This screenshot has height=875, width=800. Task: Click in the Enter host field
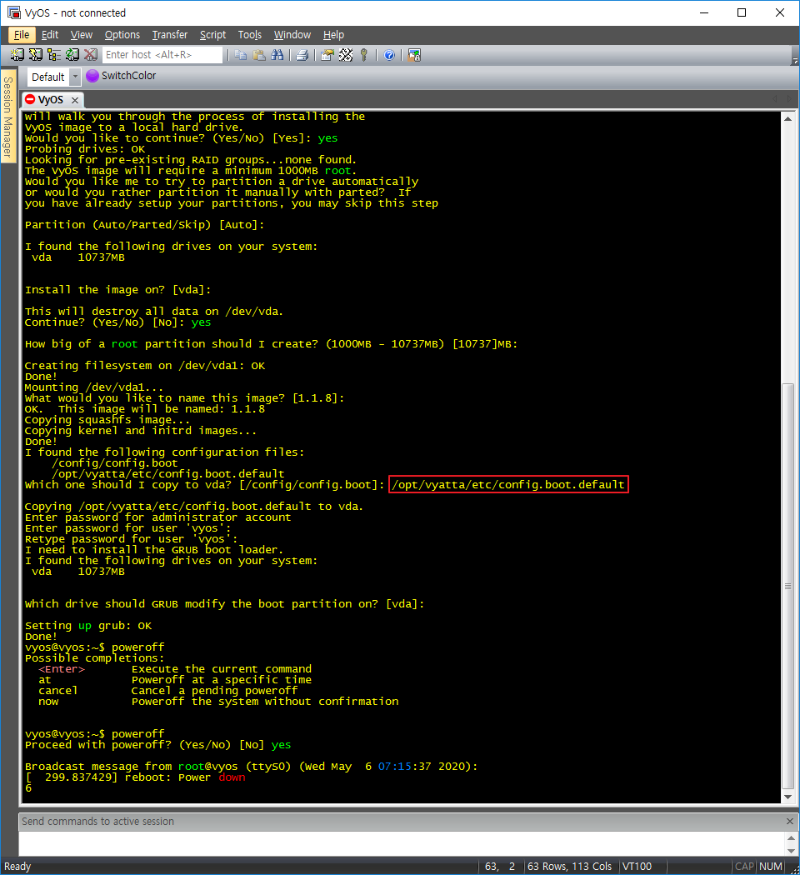tap(162, 55)
